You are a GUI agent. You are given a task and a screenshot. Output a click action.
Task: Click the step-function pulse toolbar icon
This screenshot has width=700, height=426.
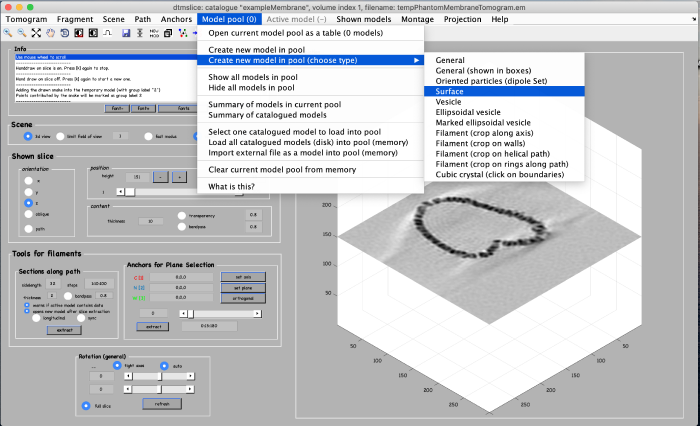[107, 33]
